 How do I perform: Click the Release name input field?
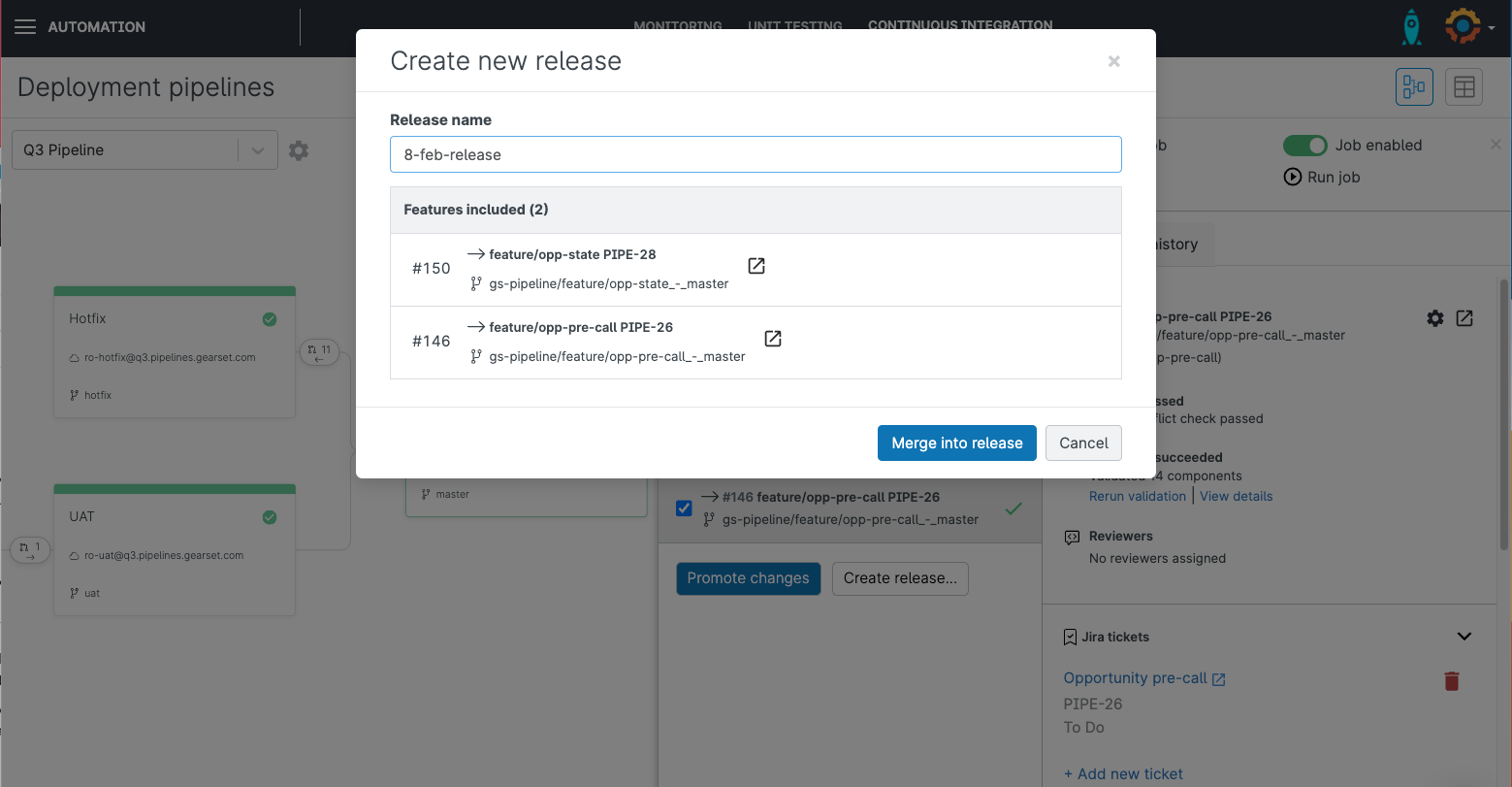(x=756, y=154)
